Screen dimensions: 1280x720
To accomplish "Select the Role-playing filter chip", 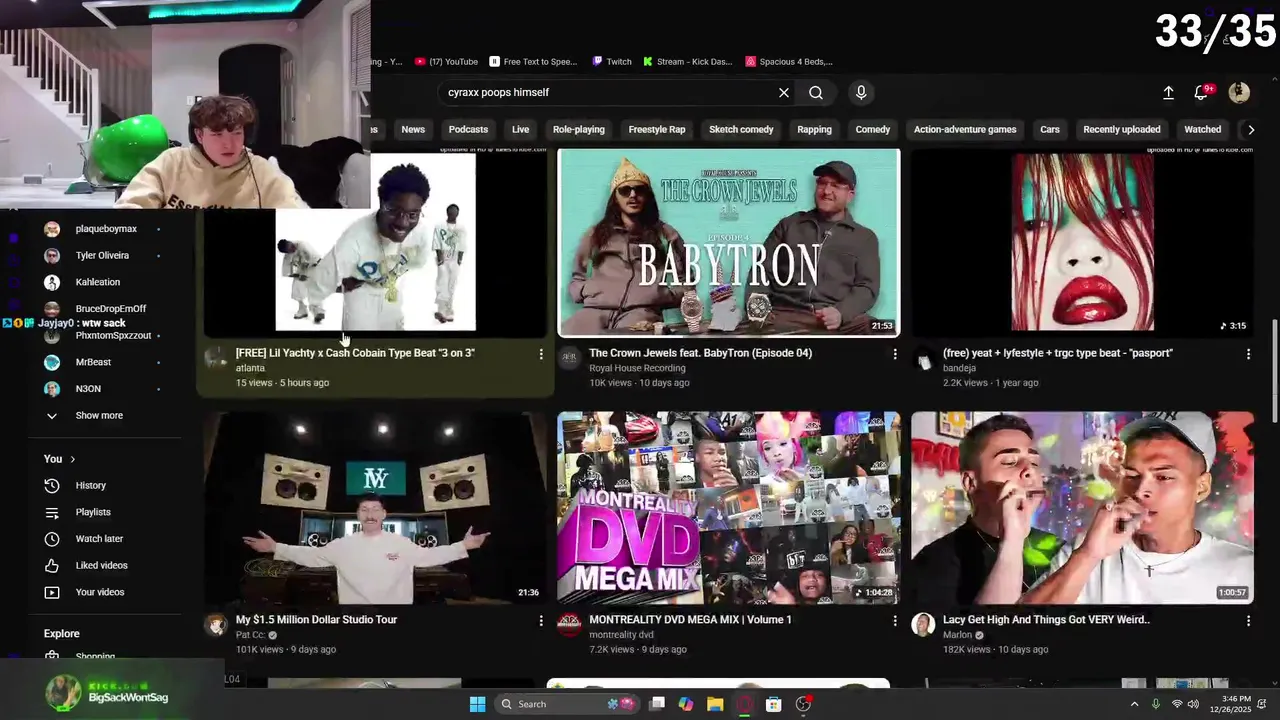I will [579, 129].
